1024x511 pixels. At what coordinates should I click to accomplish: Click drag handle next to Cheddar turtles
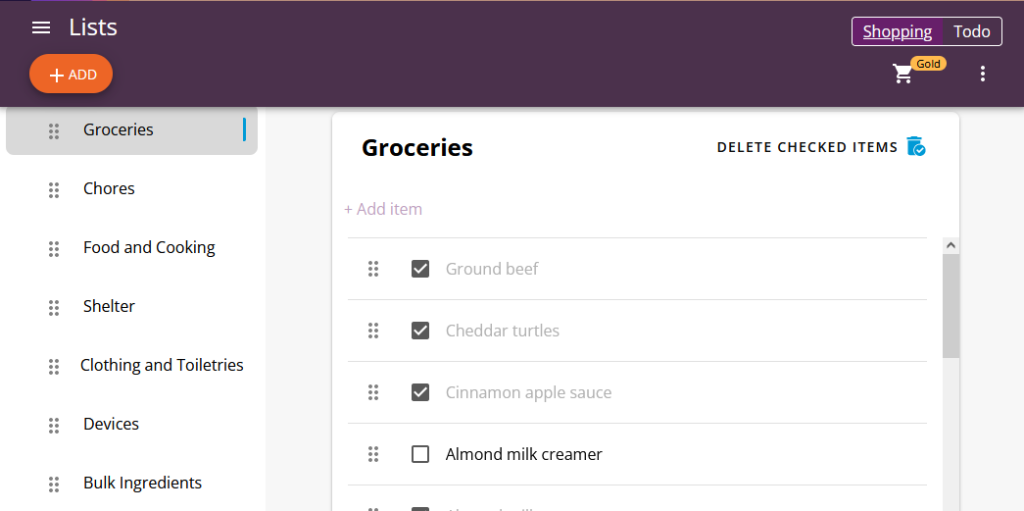[373, 331]
